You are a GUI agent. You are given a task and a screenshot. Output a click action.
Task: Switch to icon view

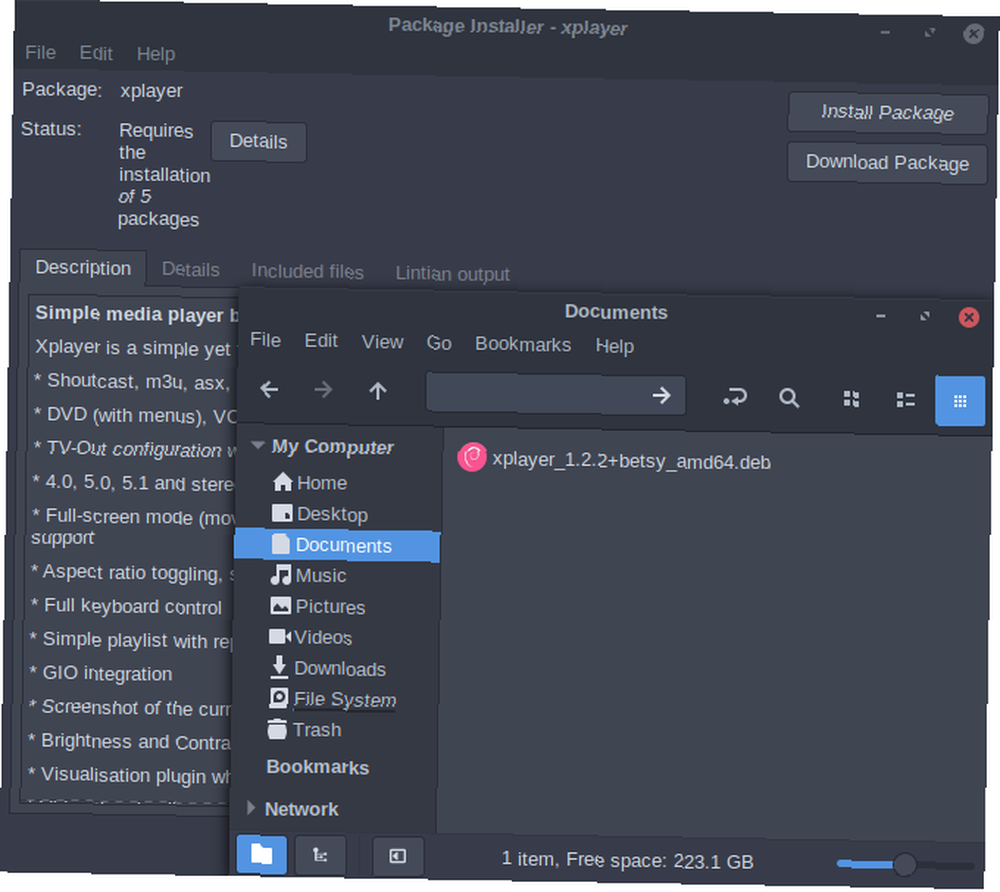pyautogui.click(x=851, y=399)
